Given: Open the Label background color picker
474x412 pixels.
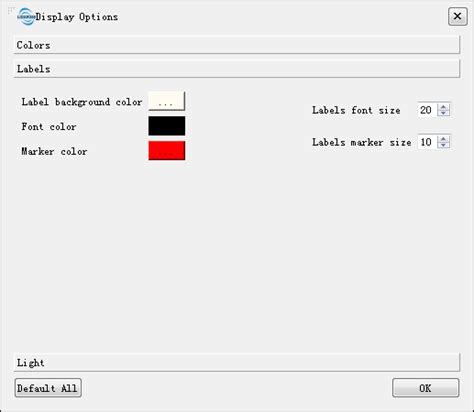Looking at the screenshot, I should point(167,101).
